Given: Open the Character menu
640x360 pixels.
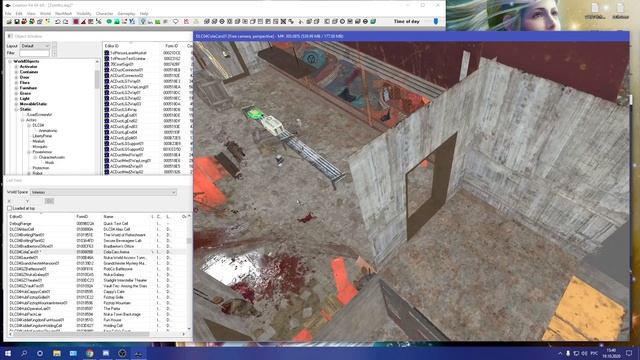Looking at the screenshot, I should pyautogui.click(x=104, y=13).
